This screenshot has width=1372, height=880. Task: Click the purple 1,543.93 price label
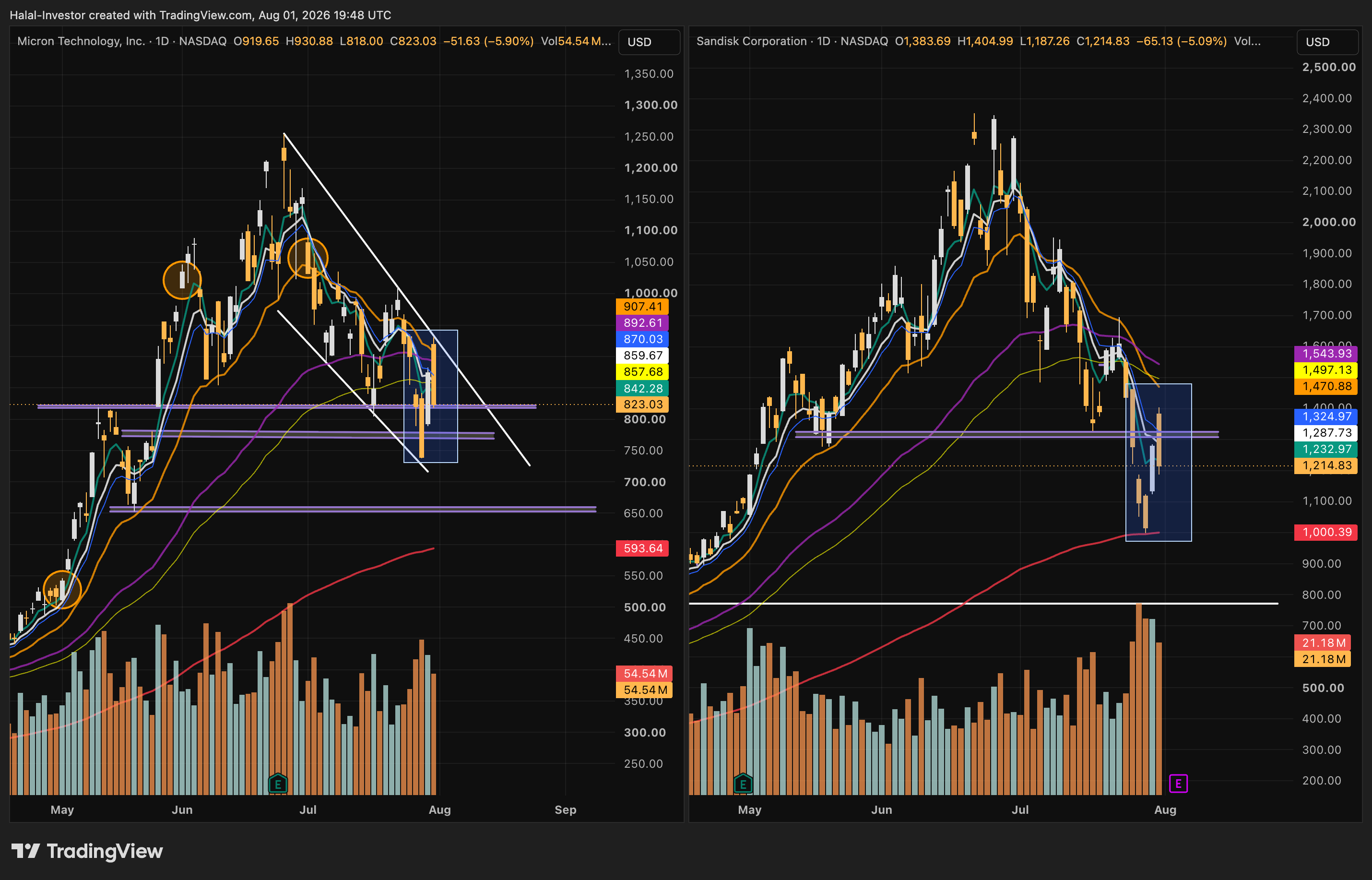click(x=1325, y=354)
